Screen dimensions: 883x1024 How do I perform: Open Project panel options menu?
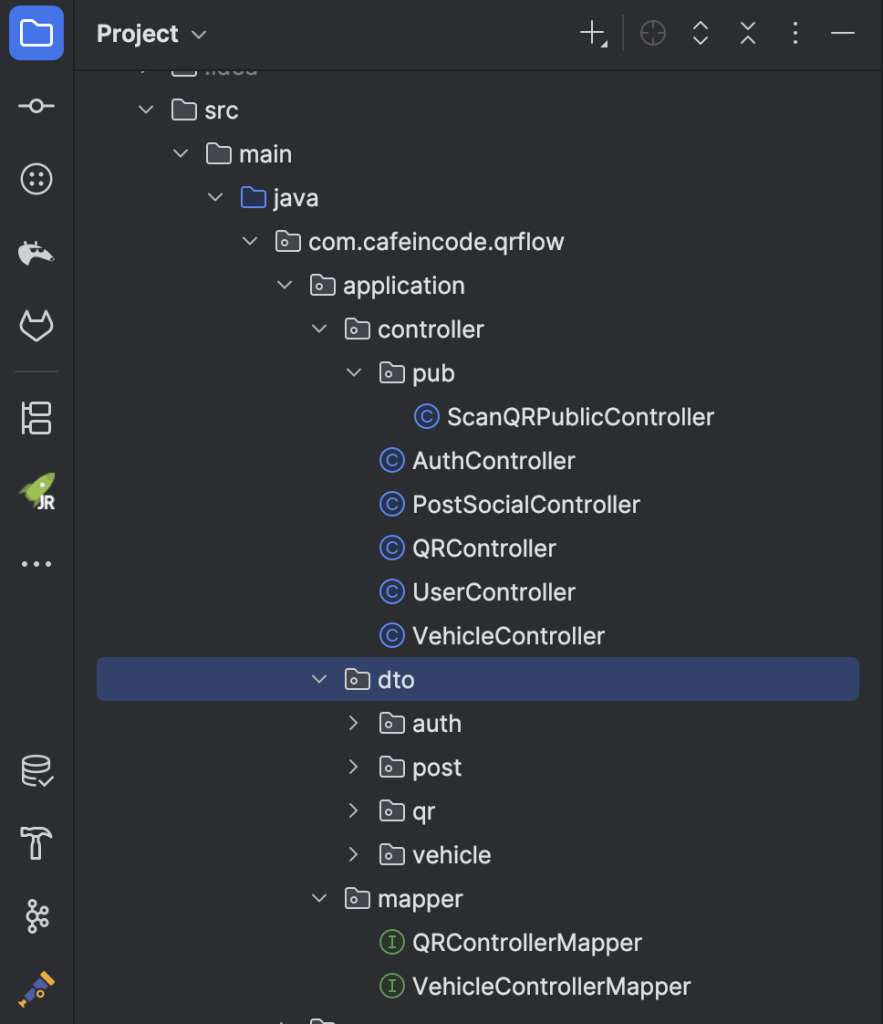tap(795, 34)
